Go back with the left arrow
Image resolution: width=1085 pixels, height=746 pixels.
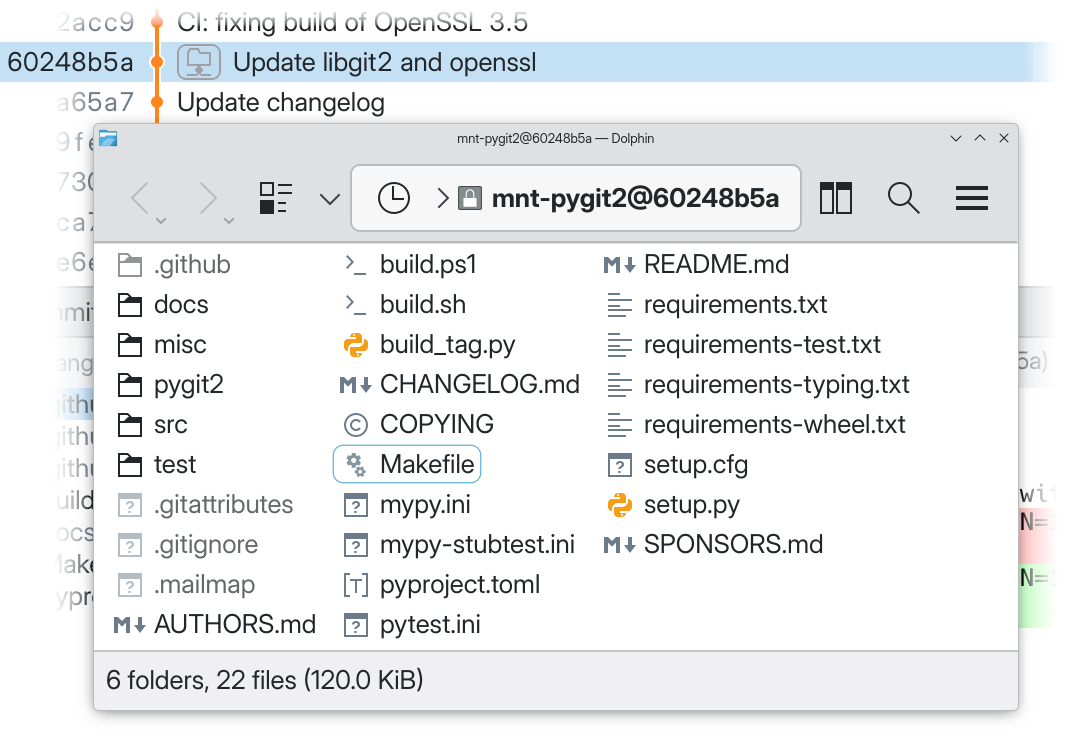142,199
